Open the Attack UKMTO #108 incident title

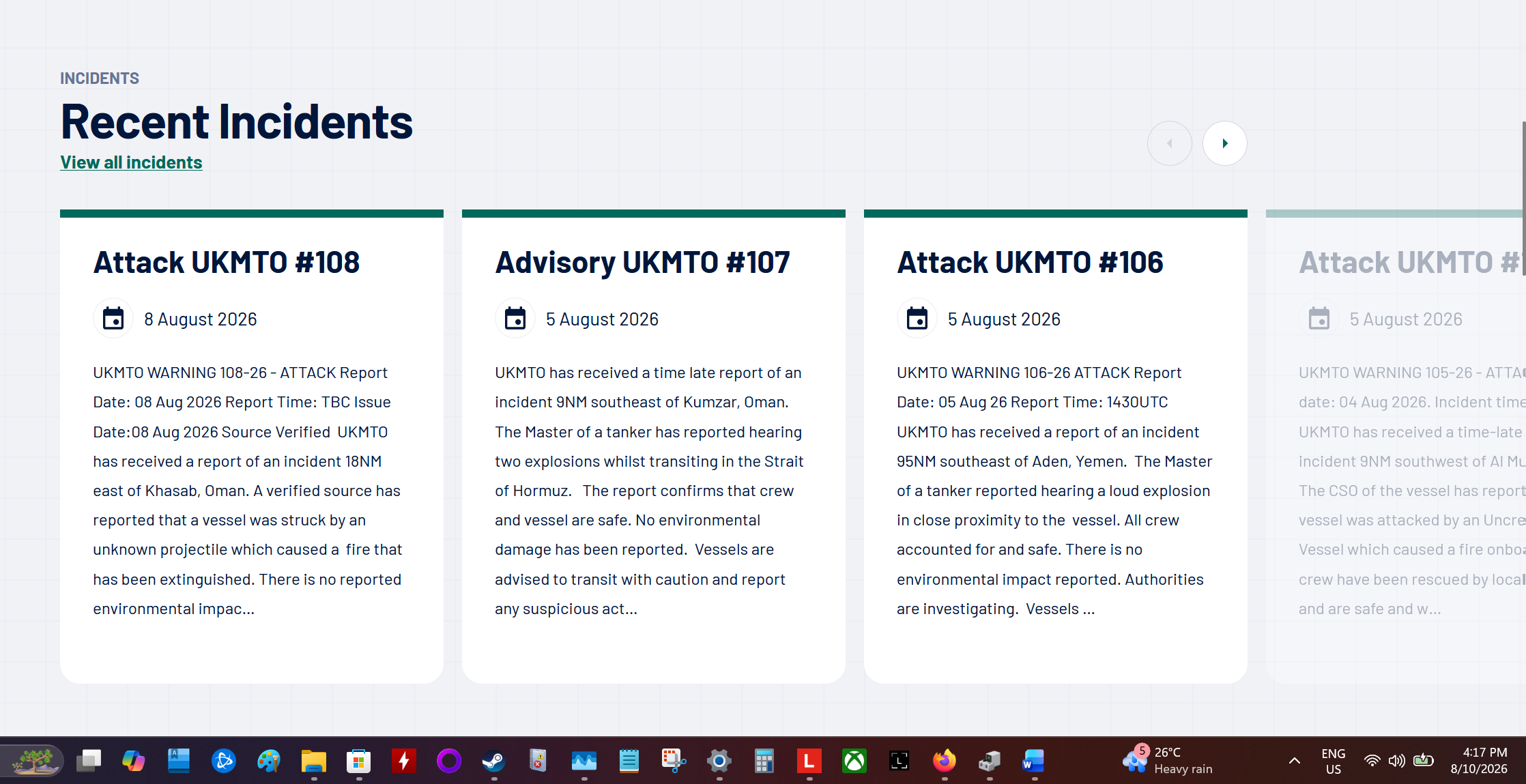(227, 263)
